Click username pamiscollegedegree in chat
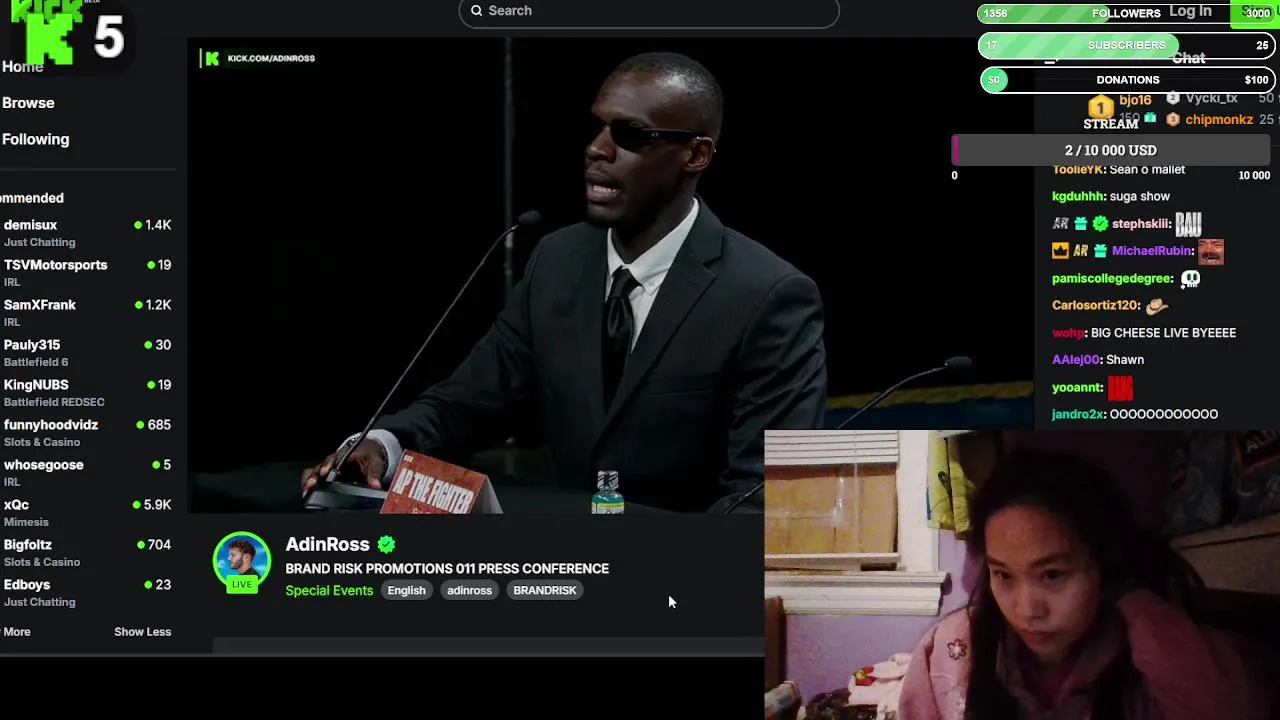Viewport: 1280px width, 720px height. click(x=1112, y=279)
